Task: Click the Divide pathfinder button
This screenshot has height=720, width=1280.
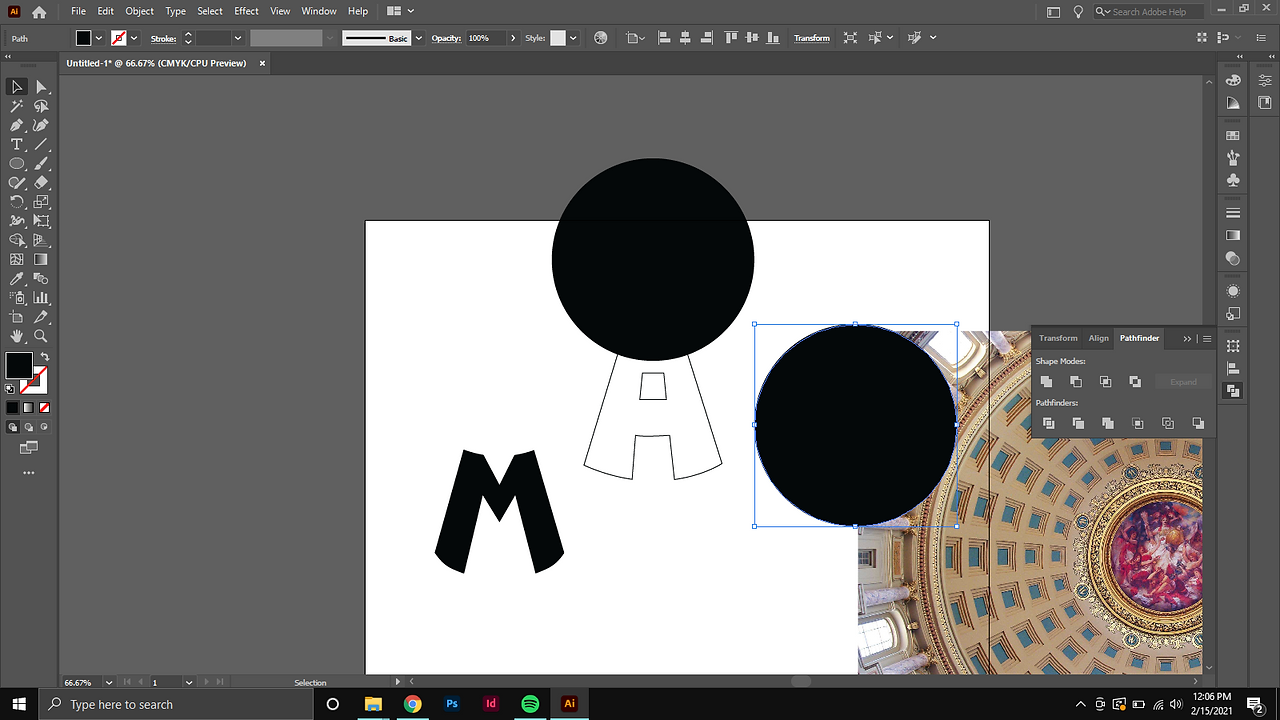Action: pos(1048,424)
